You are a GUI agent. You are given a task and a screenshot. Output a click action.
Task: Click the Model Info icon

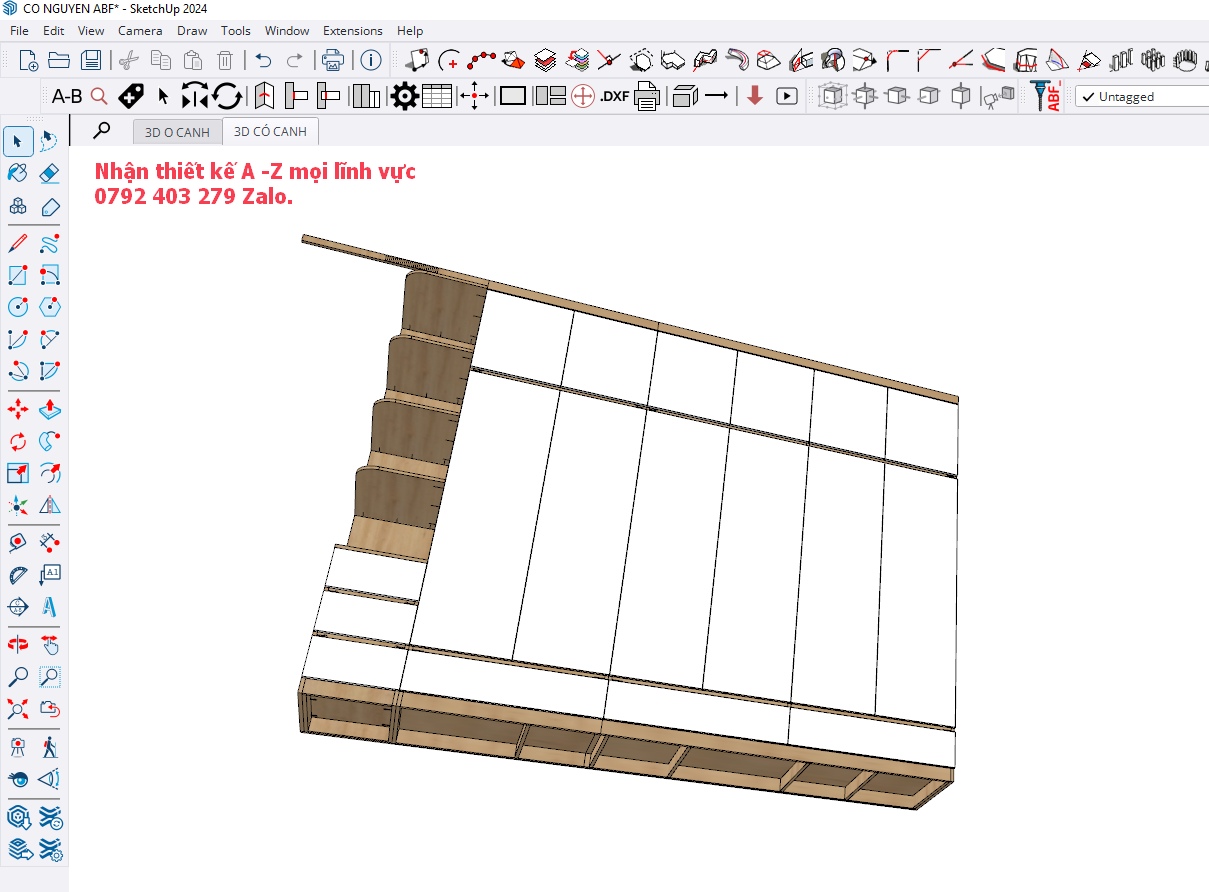pos(371,60)
